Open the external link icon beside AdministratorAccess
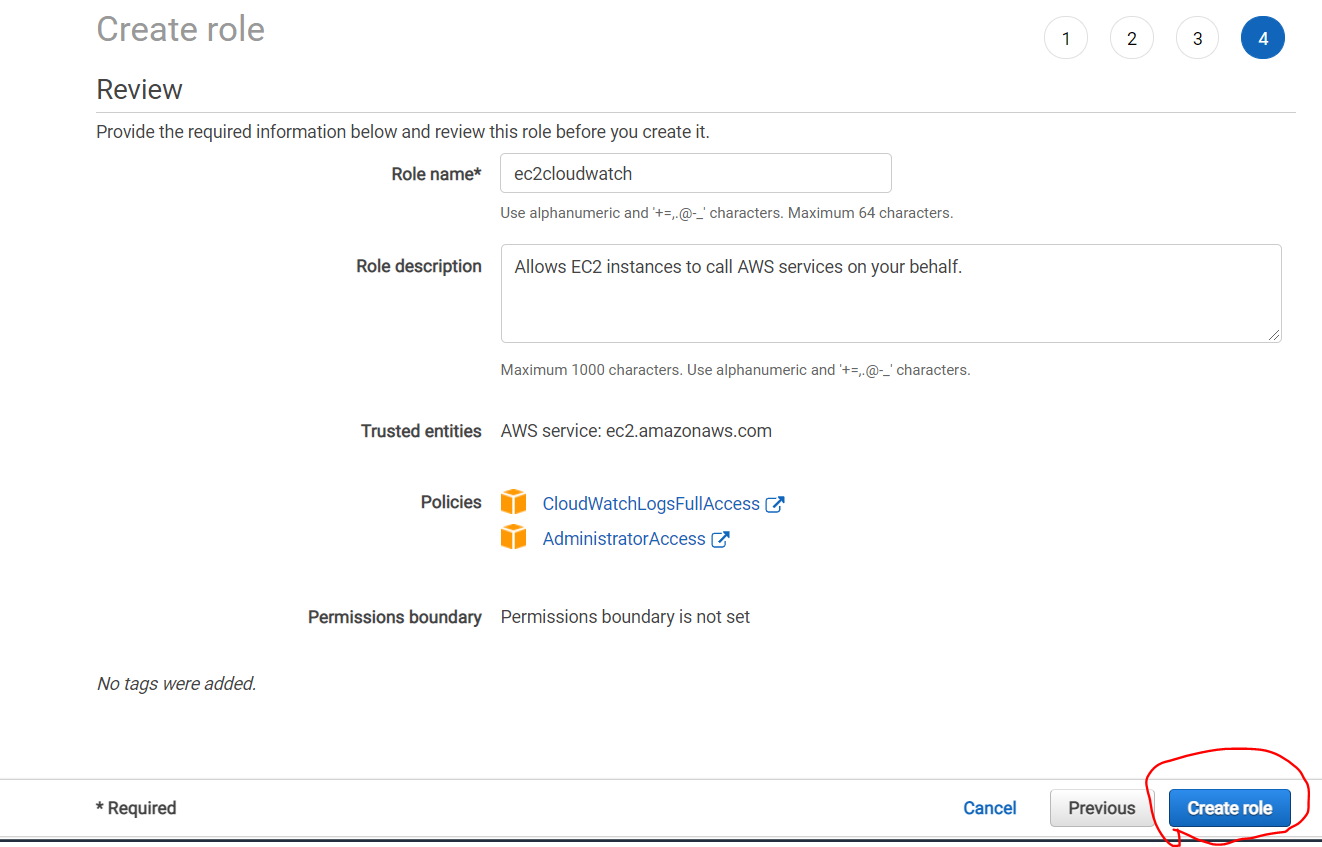Image resolution: width=1322 pixels, height=847 pixels. [720, 539]
